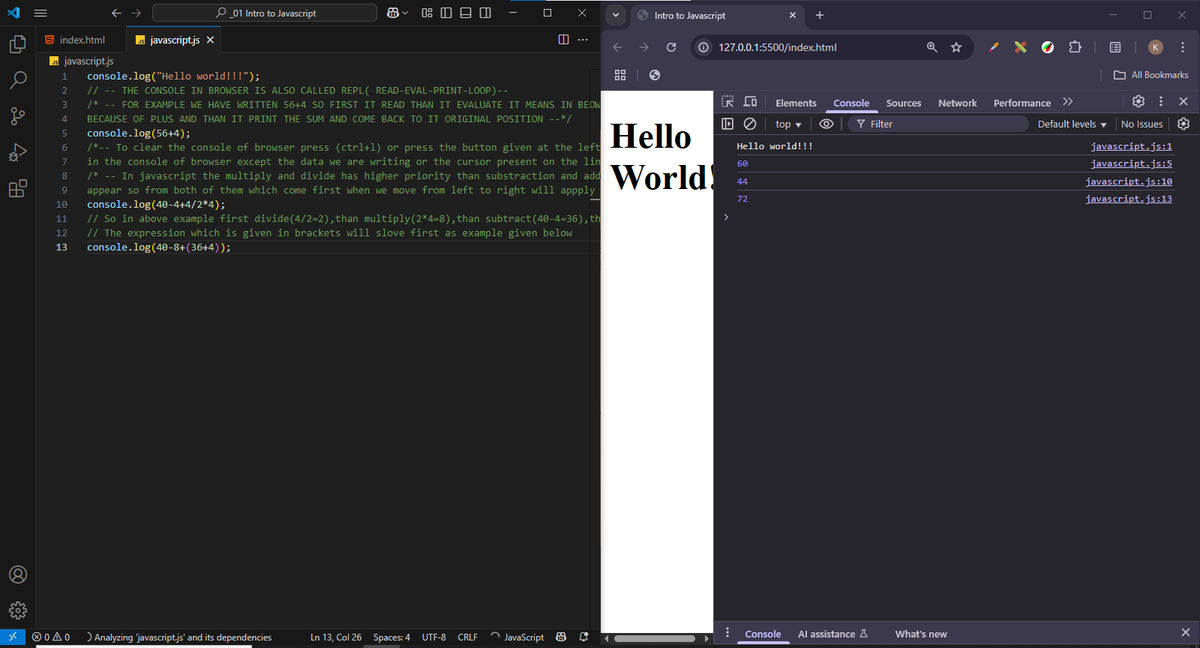Click the 127.0.0.1:5500 address bar
This screenshot has height=648, width=1200.
777,47
